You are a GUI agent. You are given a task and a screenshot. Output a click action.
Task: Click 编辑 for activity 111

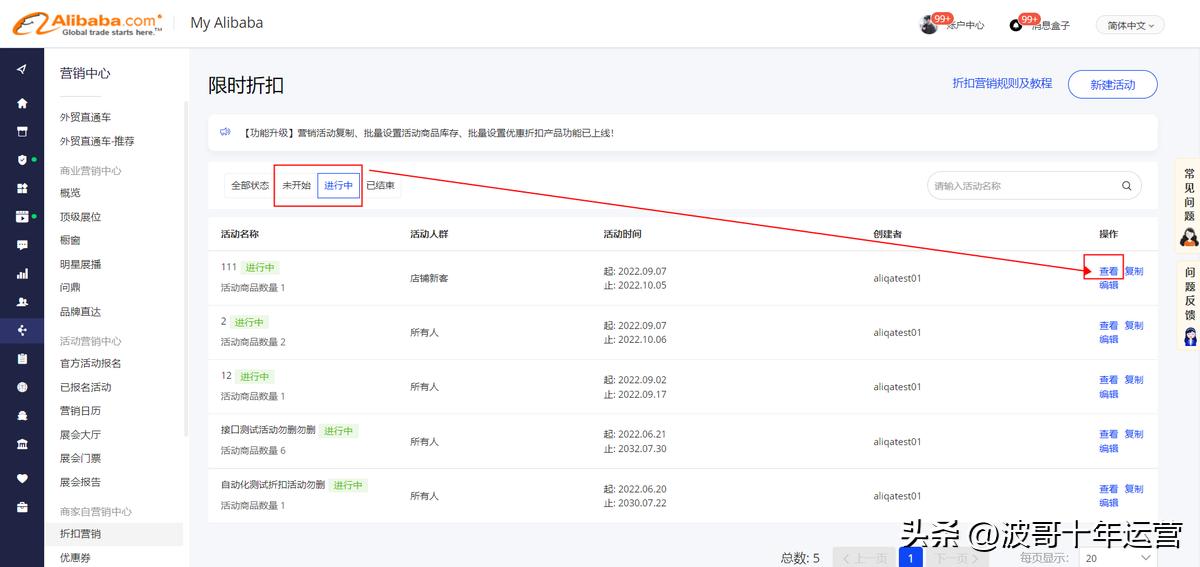[1109, 285]
